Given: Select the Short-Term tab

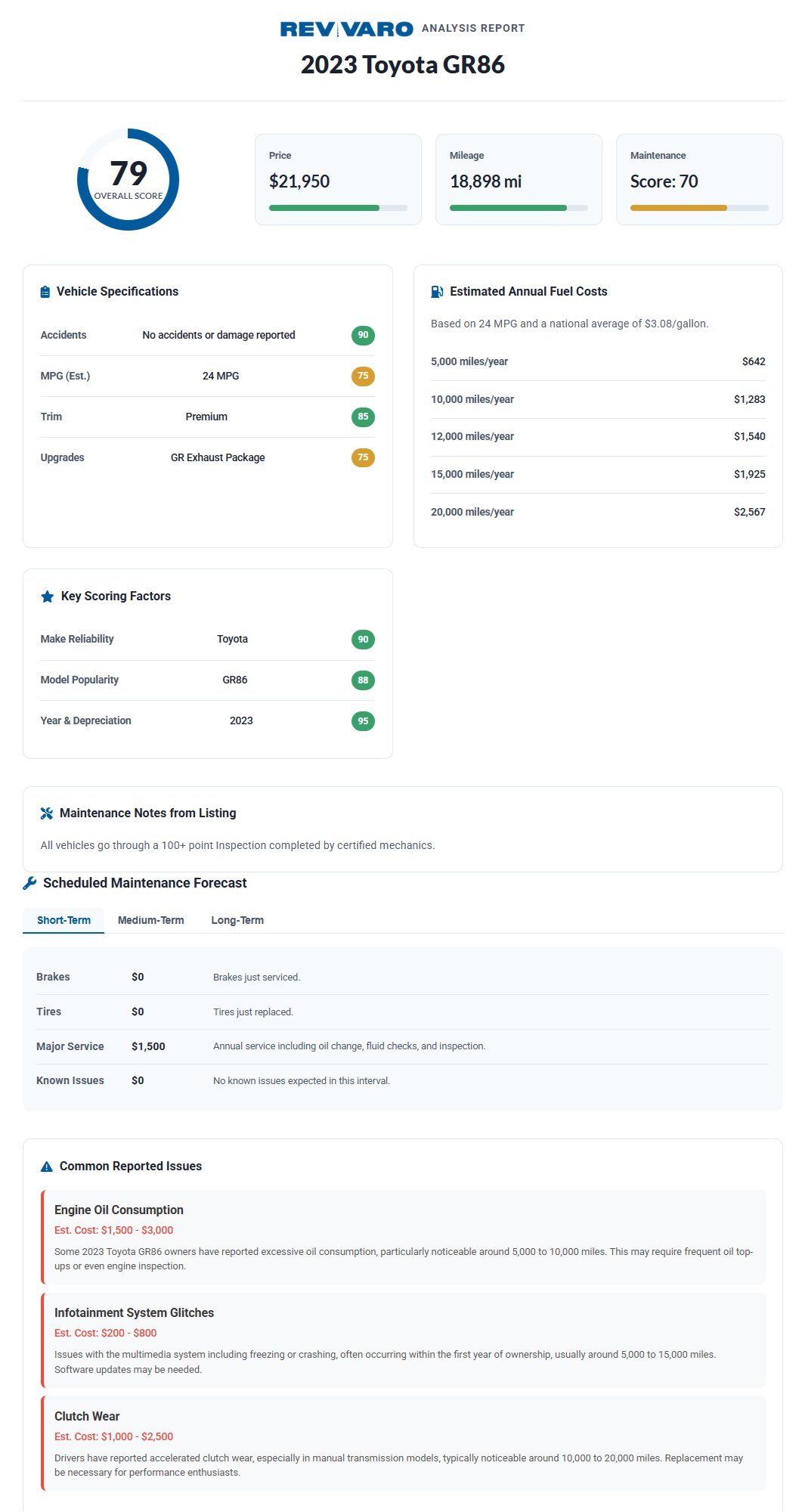Looking at the screenshot, I should (63, 920).
